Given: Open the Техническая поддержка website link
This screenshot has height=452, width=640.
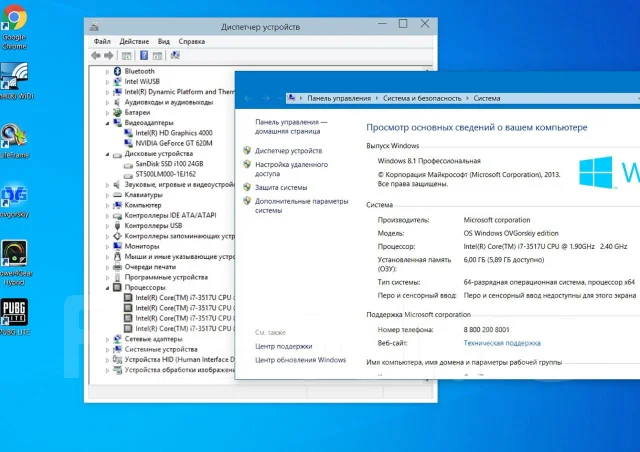Looking at the screenshot, I should coord(502,343).
